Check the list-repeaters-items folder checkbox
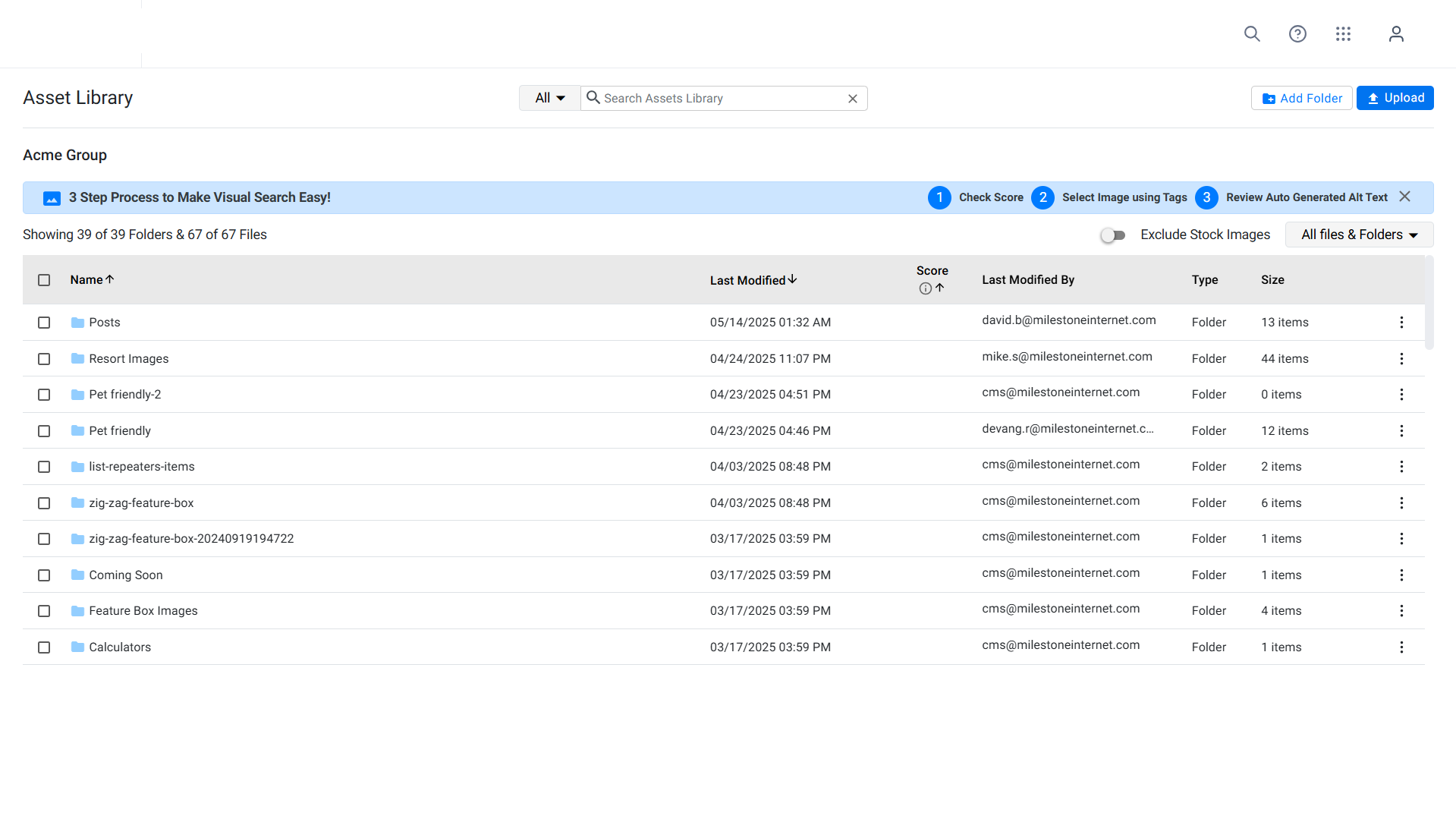 tap(44, 467)
